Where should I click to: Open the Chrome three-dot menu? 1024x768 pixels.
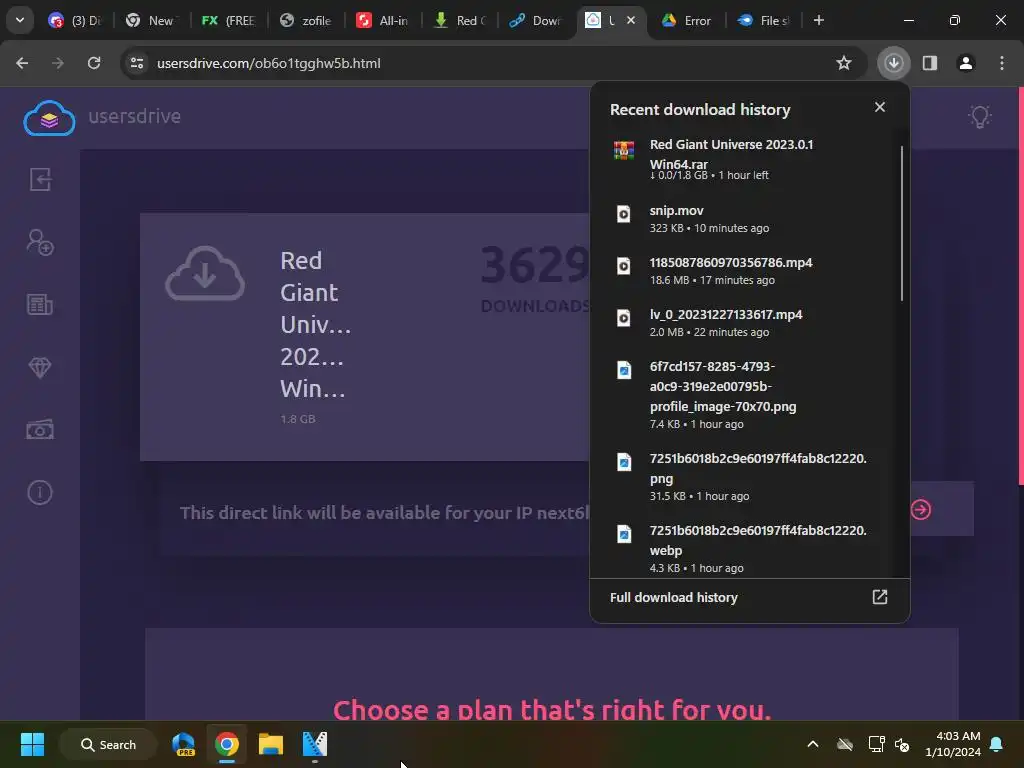1001,63
